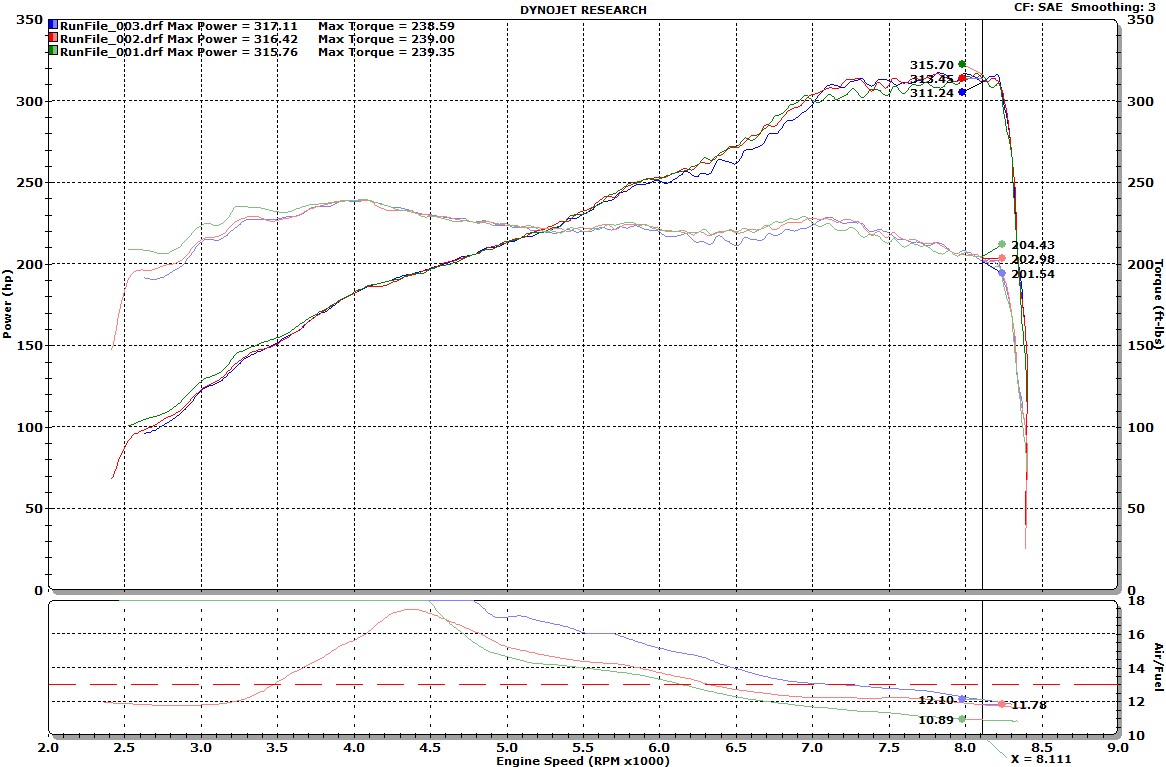Click the green torque marker at 204.43
Image resolution: width=1166 pixels, height=767 pixels.
click(1001, 244)
